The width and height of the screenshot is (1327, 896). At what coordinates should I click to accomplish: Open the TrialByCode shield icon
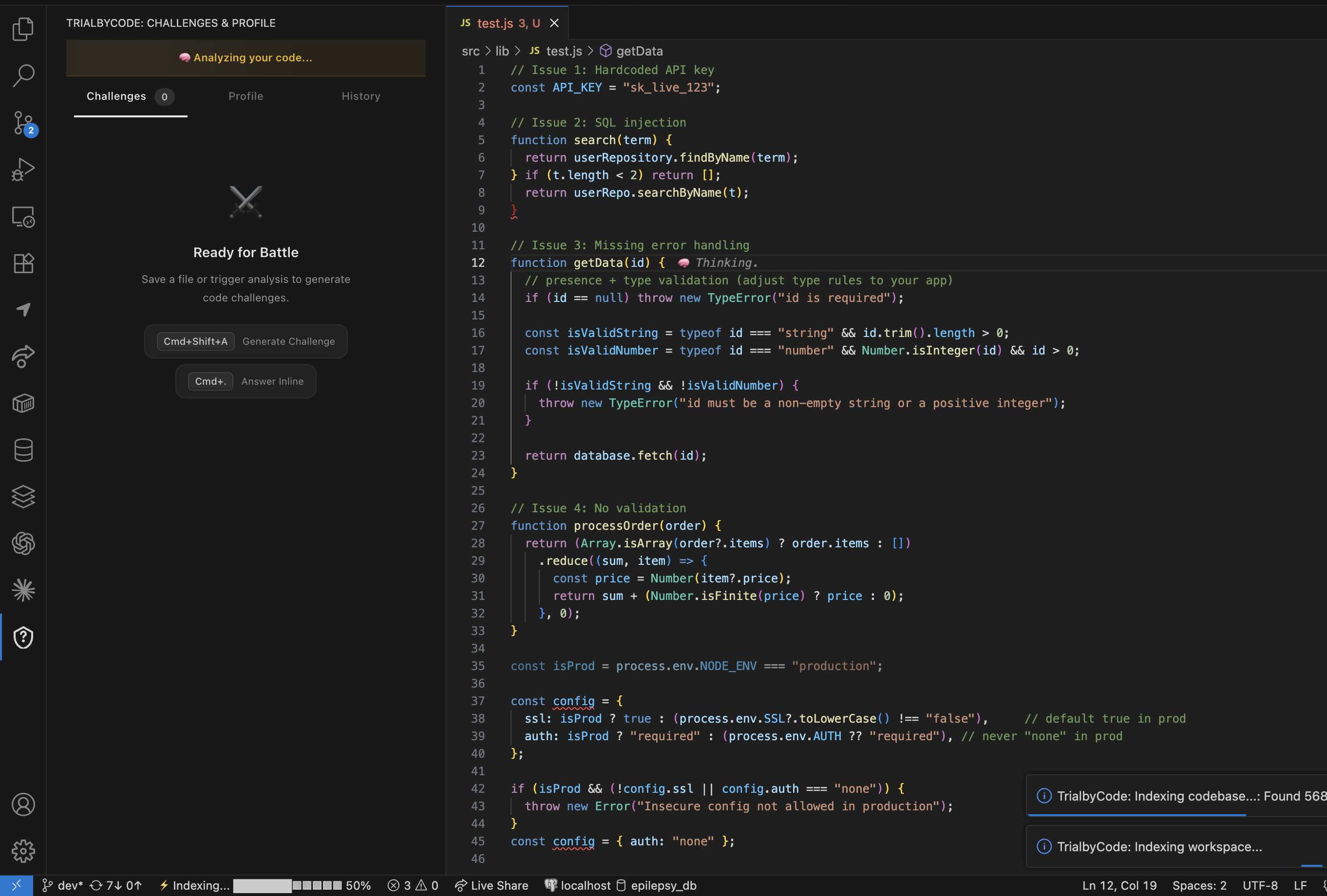(23, 637)
